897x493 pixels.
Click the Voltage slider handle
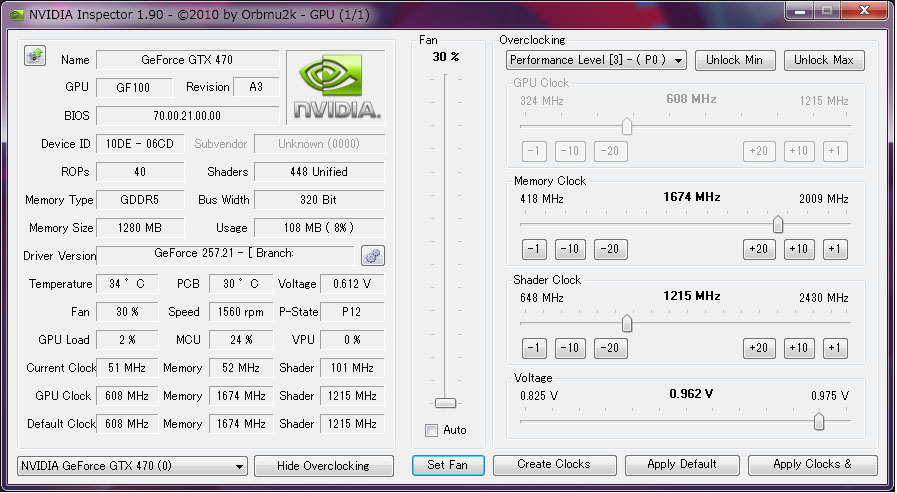coord(819,422)
